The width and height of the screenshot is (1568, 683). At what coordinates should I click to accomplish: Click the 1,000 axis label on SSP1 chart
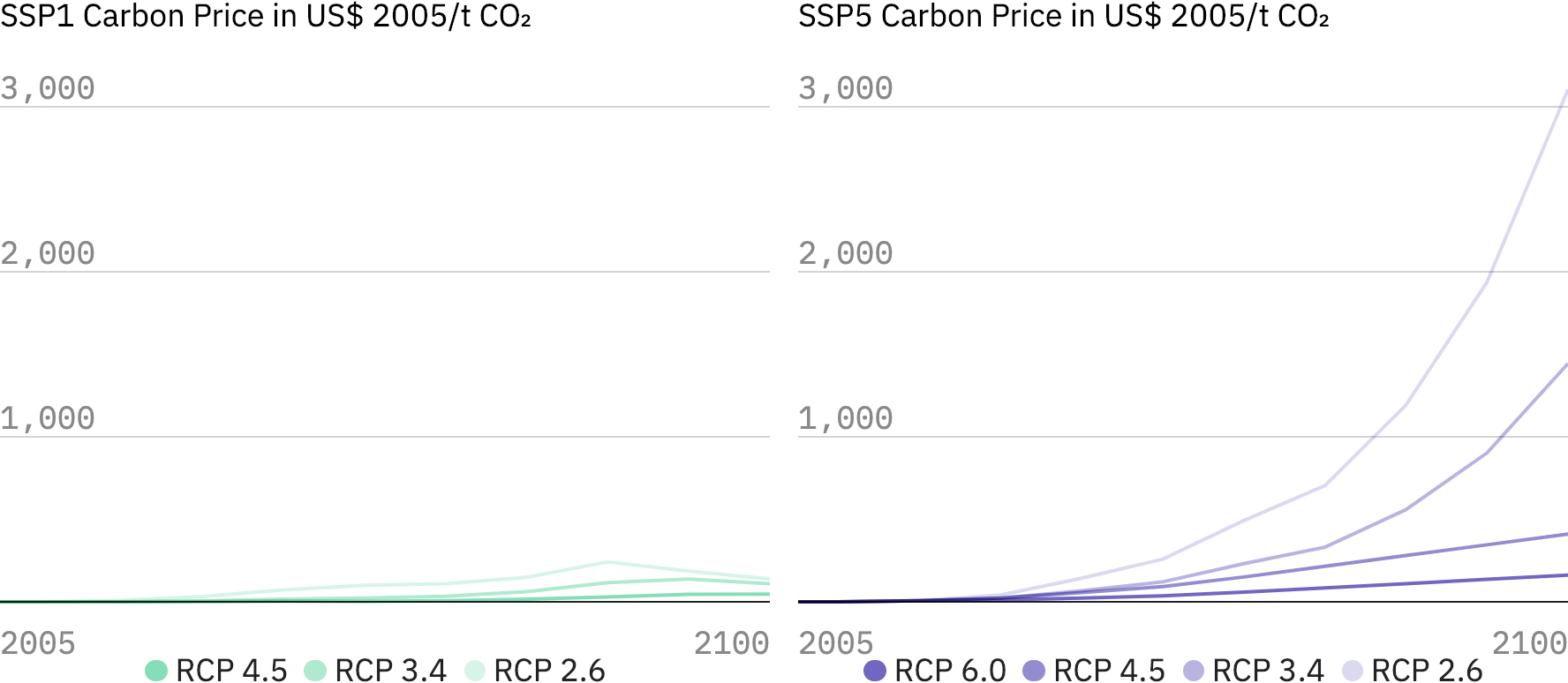(x=48, y=418)
